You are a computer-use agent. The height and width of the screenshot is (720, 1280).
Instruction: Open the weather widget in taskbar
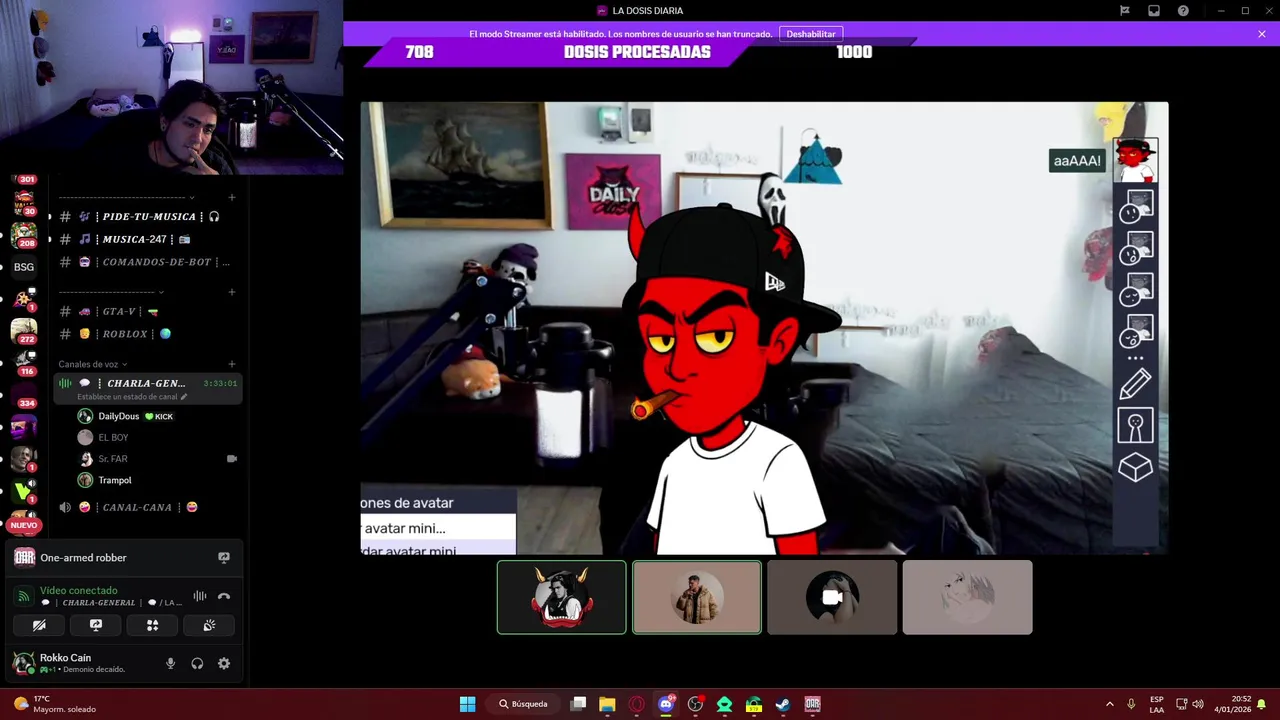[55, 704]
